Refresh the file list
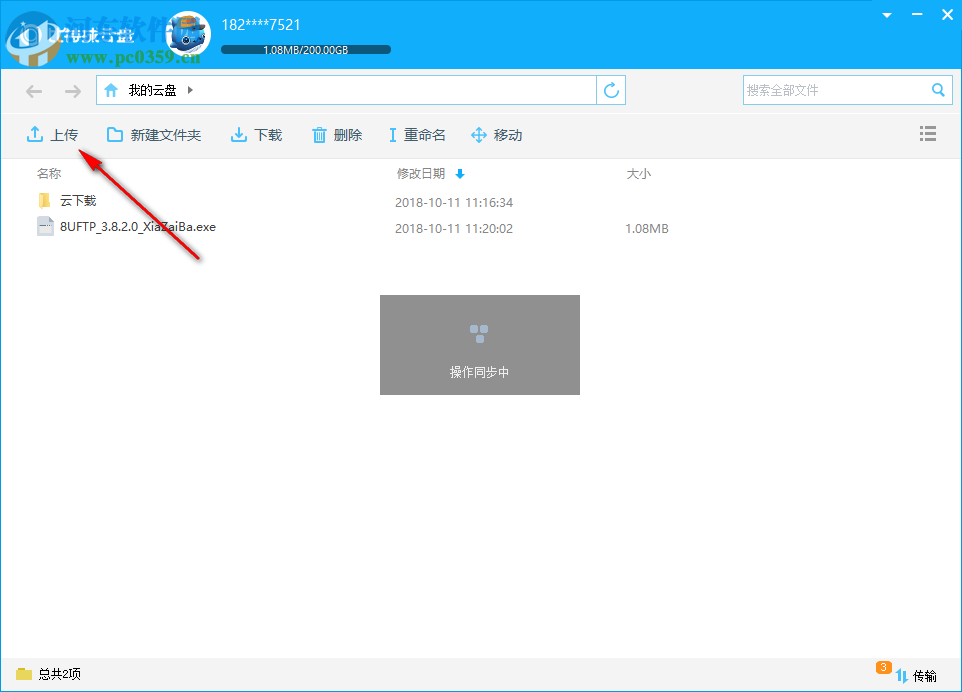The height and width of the screenshot is (692, 962). point(611,90)
